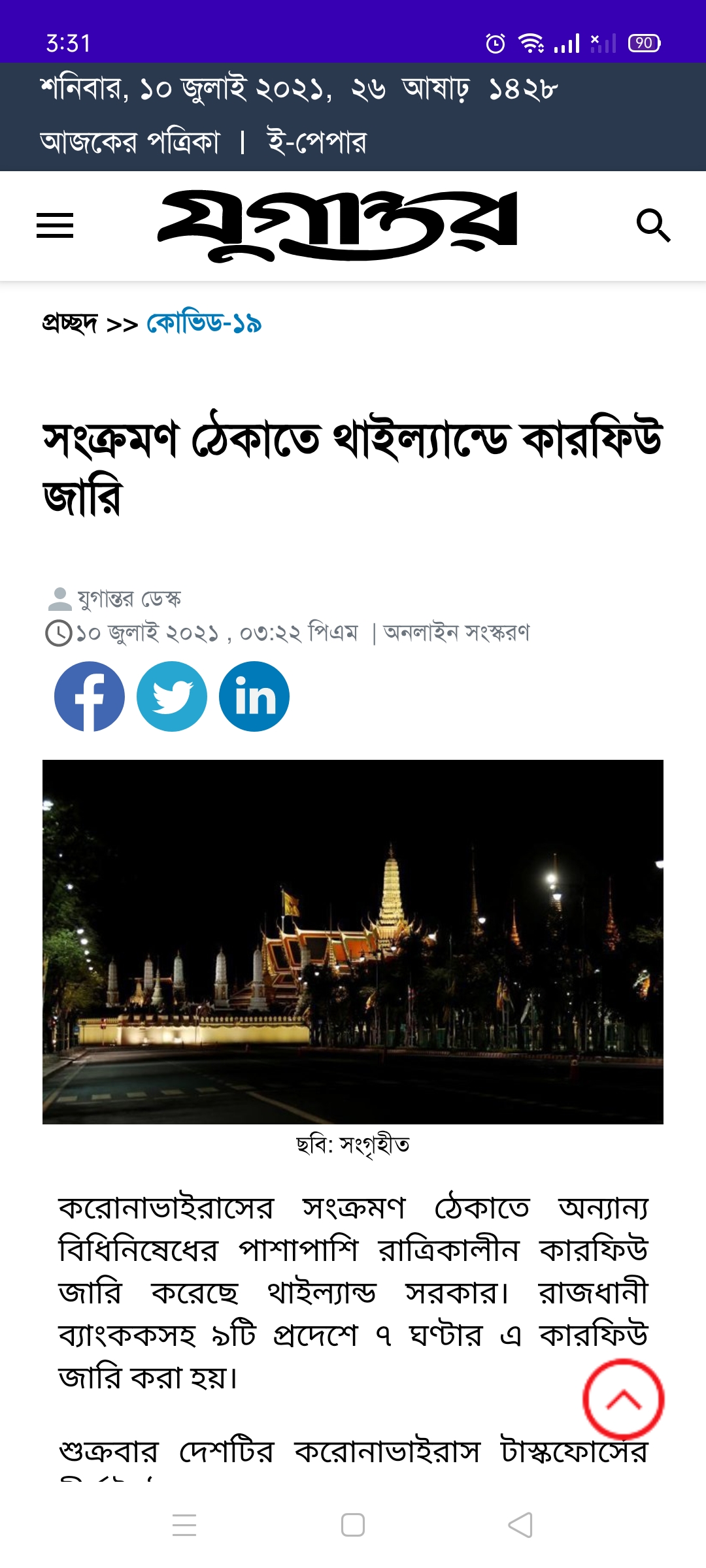
Task: Open ই-পেপার link
Action: click(317, 141)
